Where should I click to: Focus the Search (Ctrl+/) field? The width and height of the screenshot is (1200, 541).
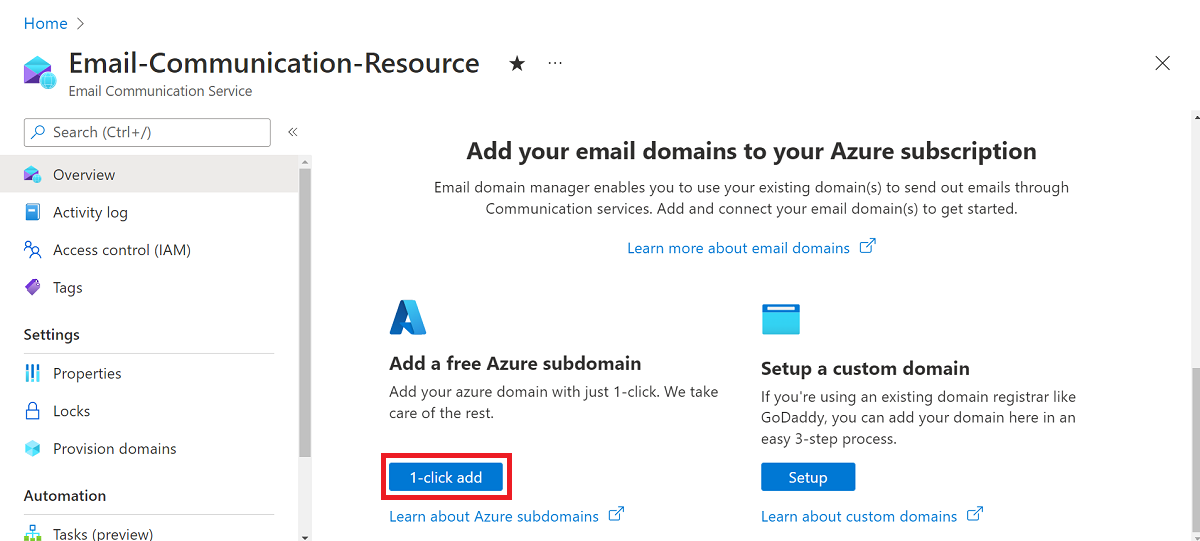click(147, 132)
